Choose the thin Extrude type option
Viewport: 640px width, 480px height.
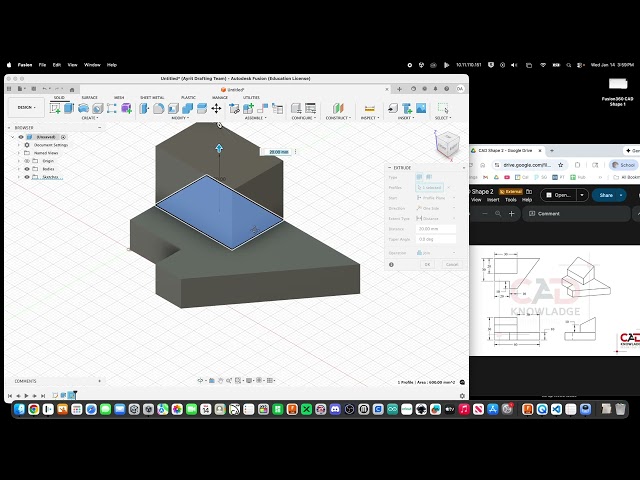coord(429,177)
